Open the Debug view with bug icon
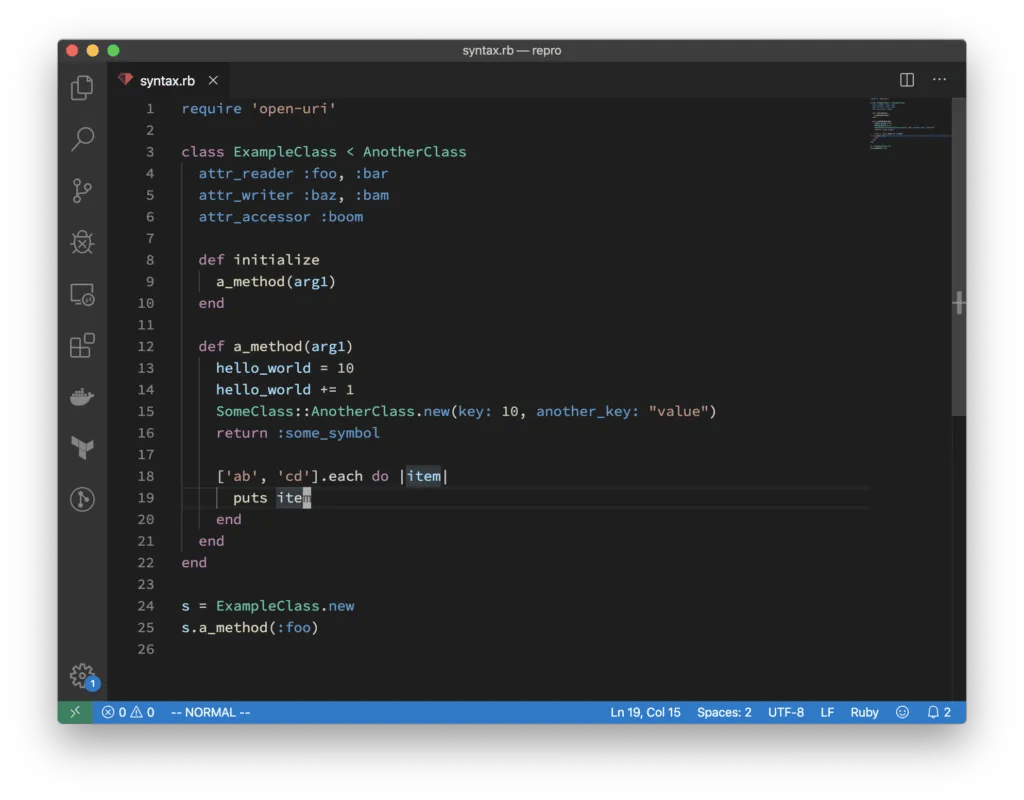This screenshot has width=1024, height=800. click(82, 242)
